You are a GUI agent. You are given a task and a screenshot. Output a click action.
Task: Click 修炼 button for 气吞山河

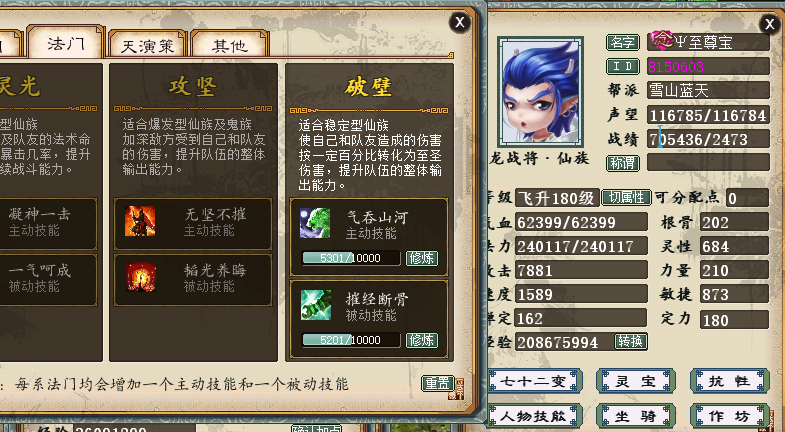(x=422, y=258)
